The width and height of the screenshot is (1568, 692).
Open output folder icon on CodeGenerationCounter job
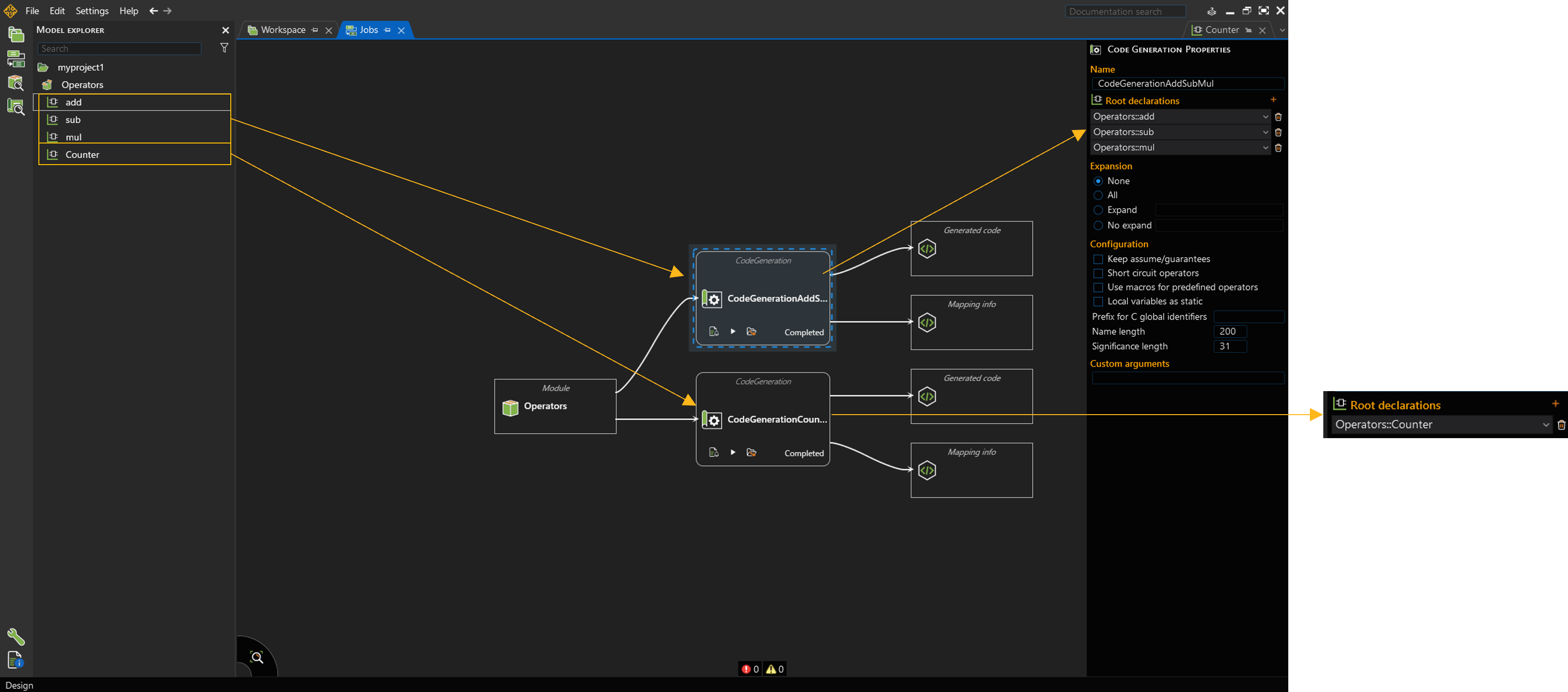(x=751, y=453)
